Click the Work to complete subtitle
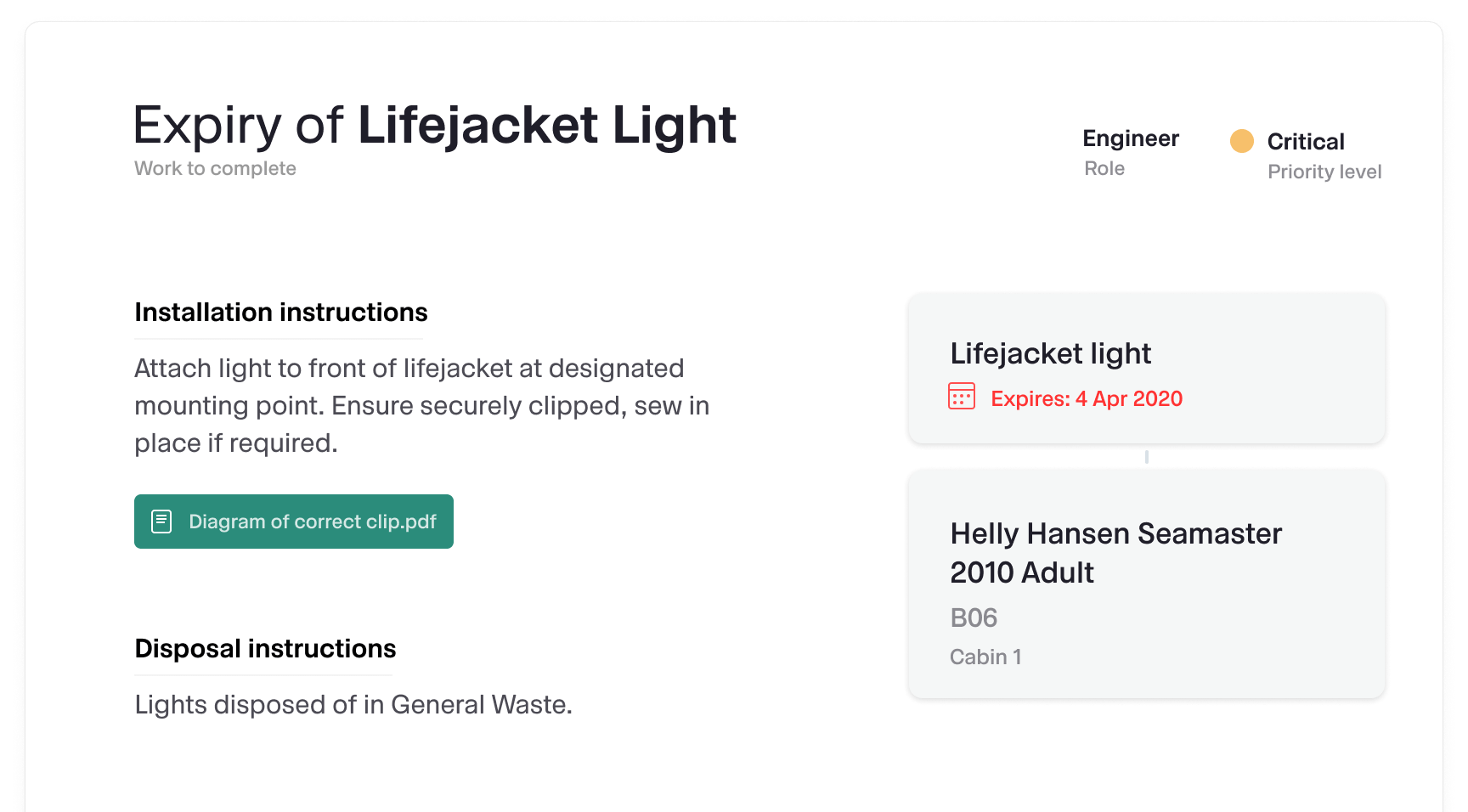1468x812 pixels. (x=215, y=168)
